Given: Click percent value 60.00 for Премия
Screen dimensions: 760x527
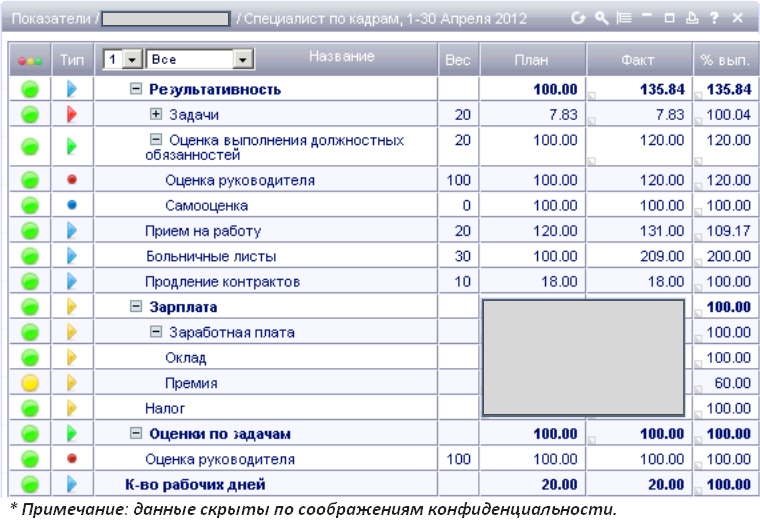Looking at the screenshot, I should click(x=733, y=383).
